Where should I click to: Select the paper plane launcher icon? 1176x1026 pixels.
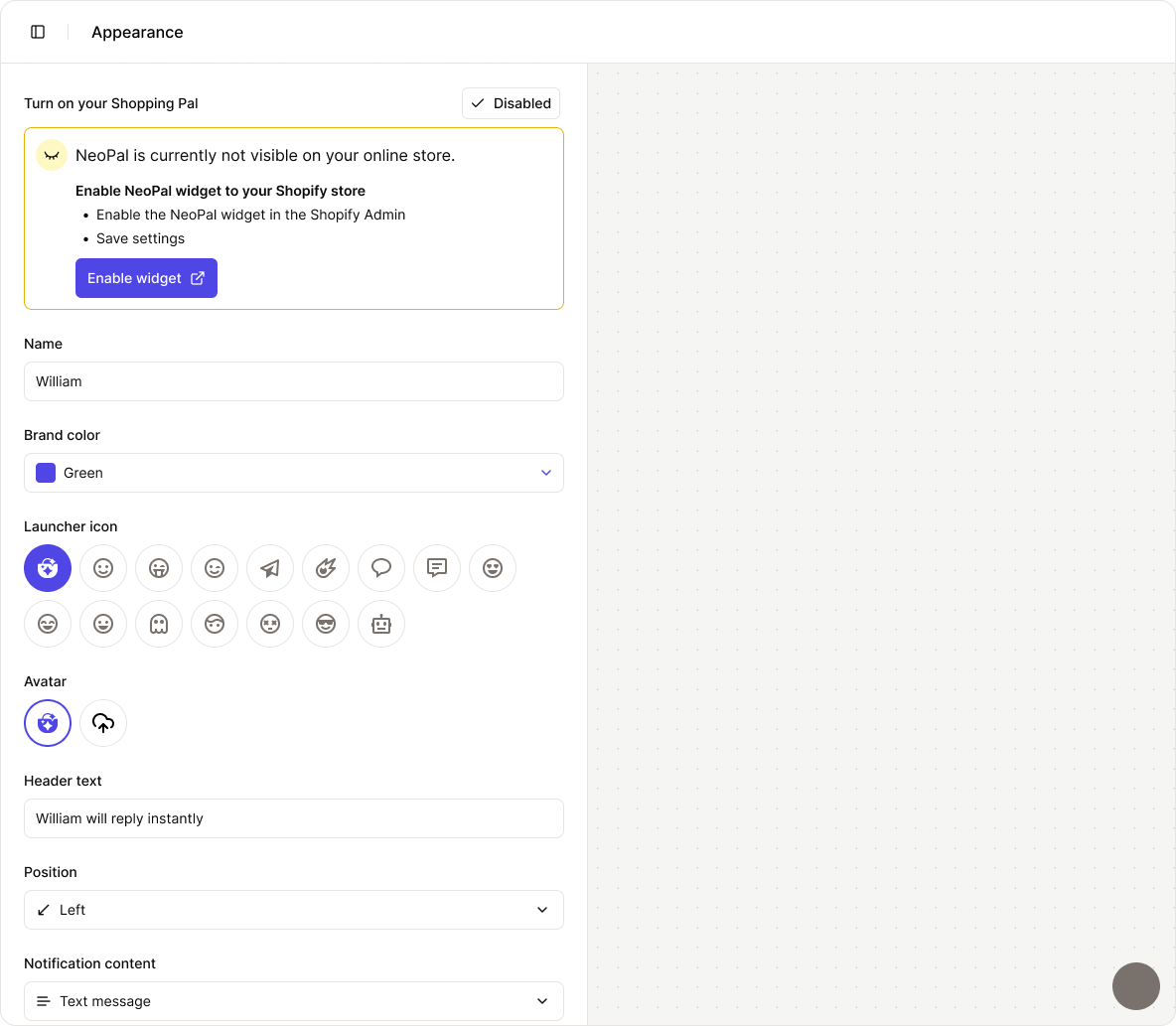pyautogui.click(x=270, y=568)
